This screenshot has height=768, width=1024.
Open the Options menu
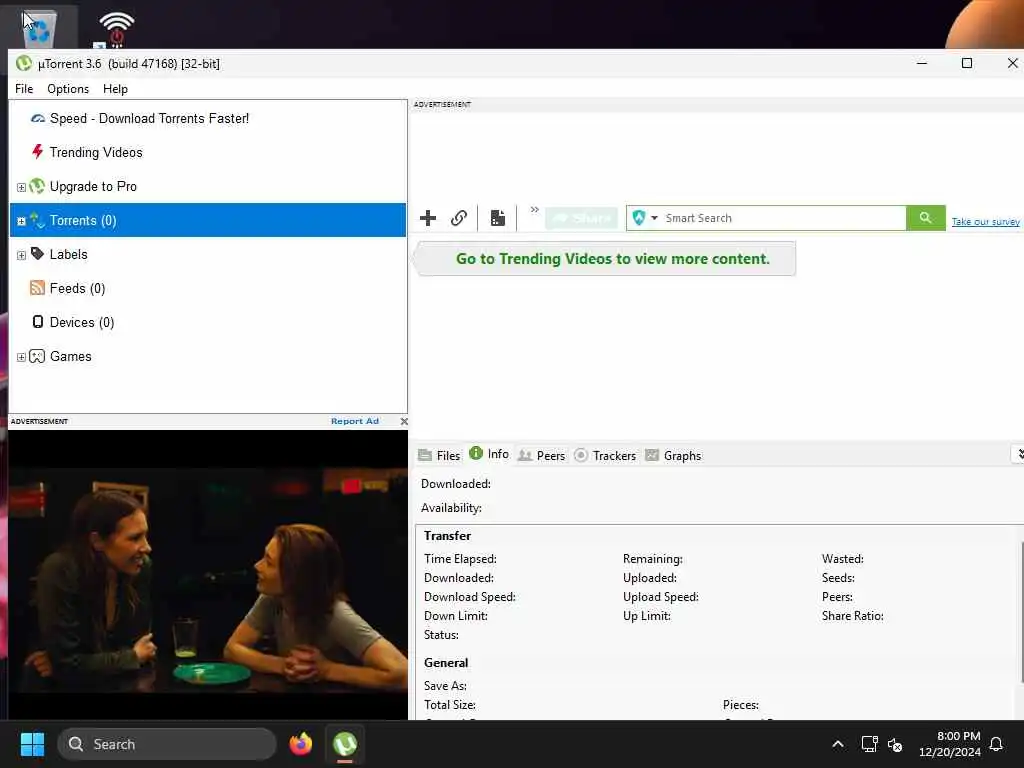pyautogui.click(x=68, y=89)
